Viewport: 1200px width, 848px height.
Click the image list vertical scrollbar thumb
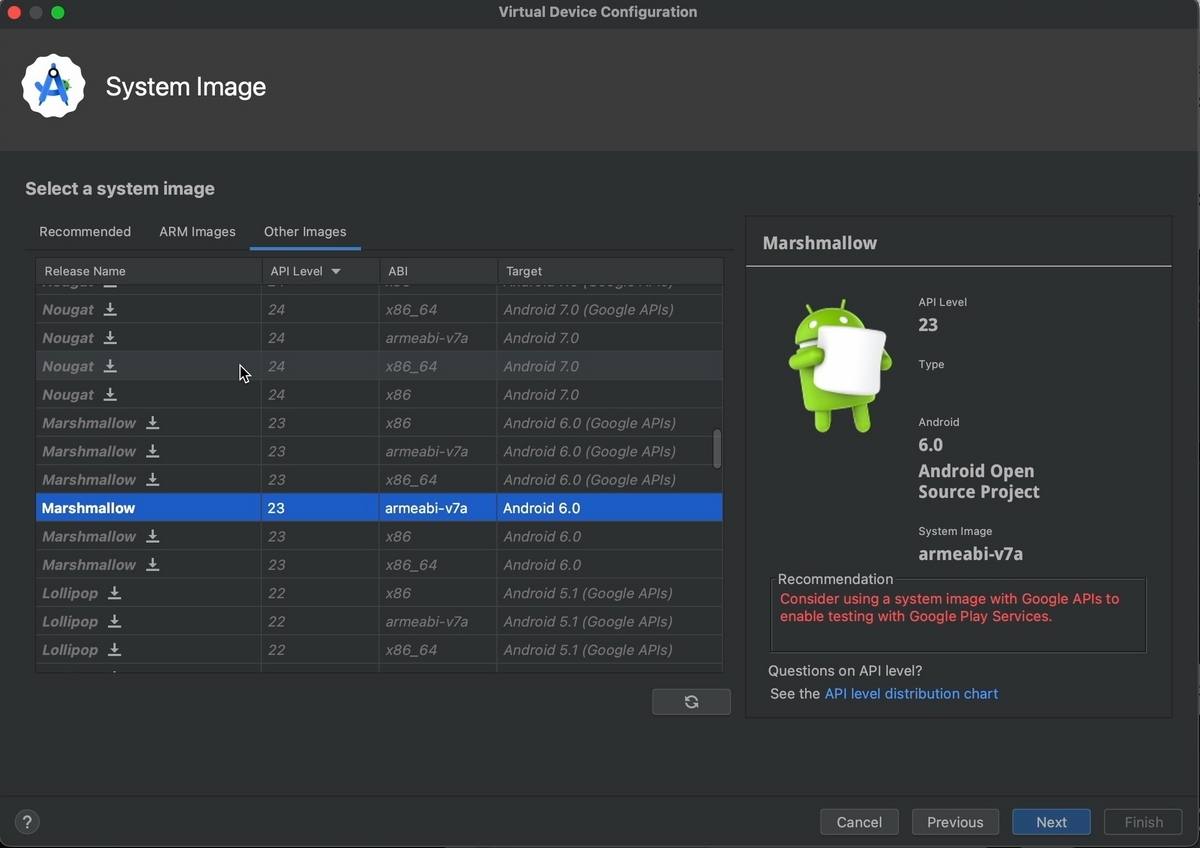pyautogui.click(x=717, y=449)
